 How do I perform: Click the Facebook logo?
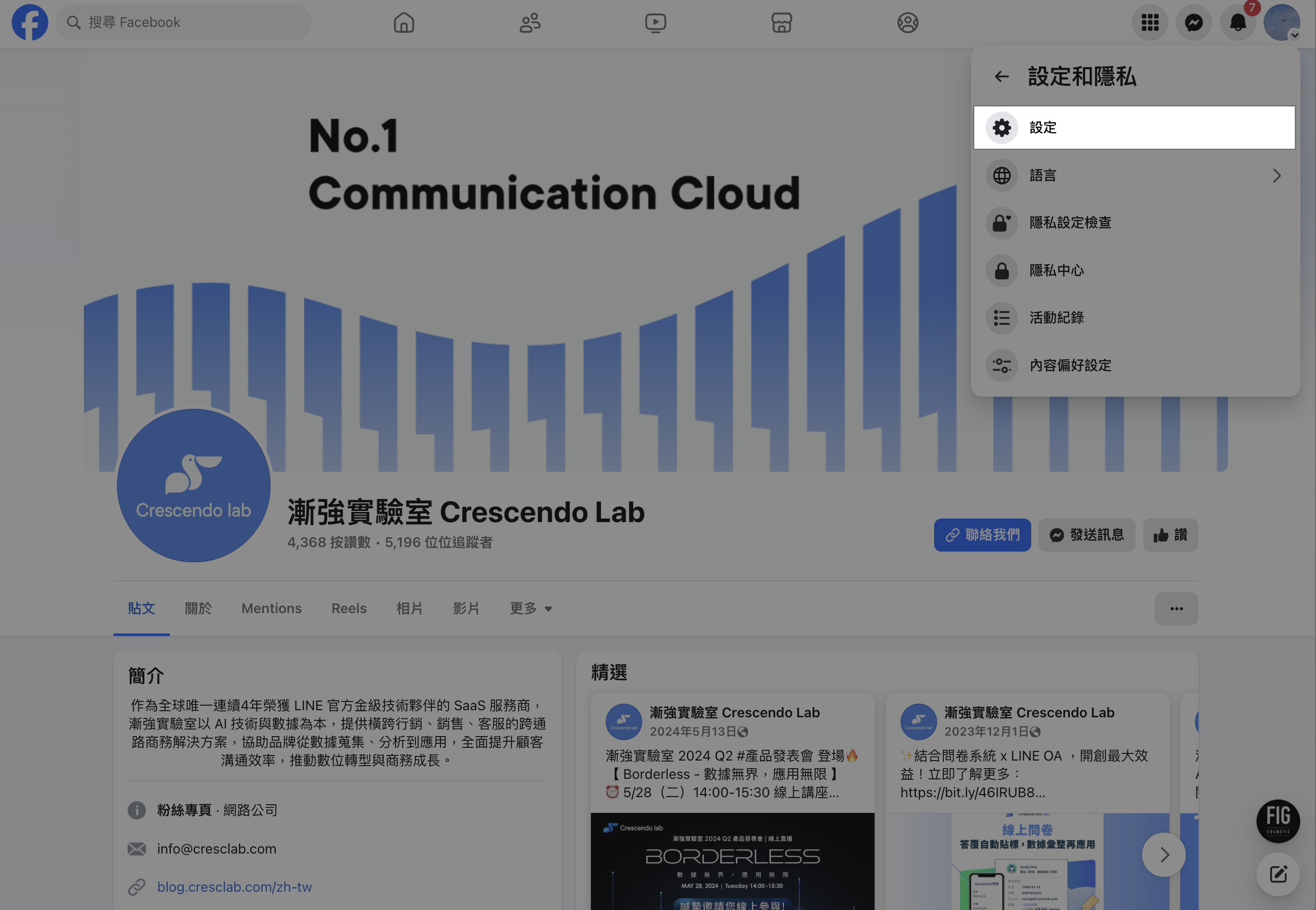(29, 23)
